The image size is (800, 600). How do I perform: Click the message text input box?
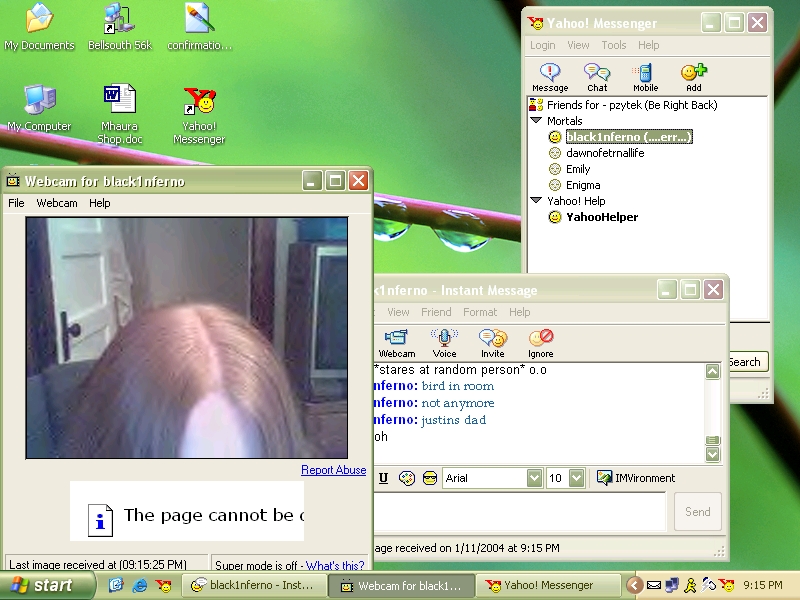click(x=519, y=512)
